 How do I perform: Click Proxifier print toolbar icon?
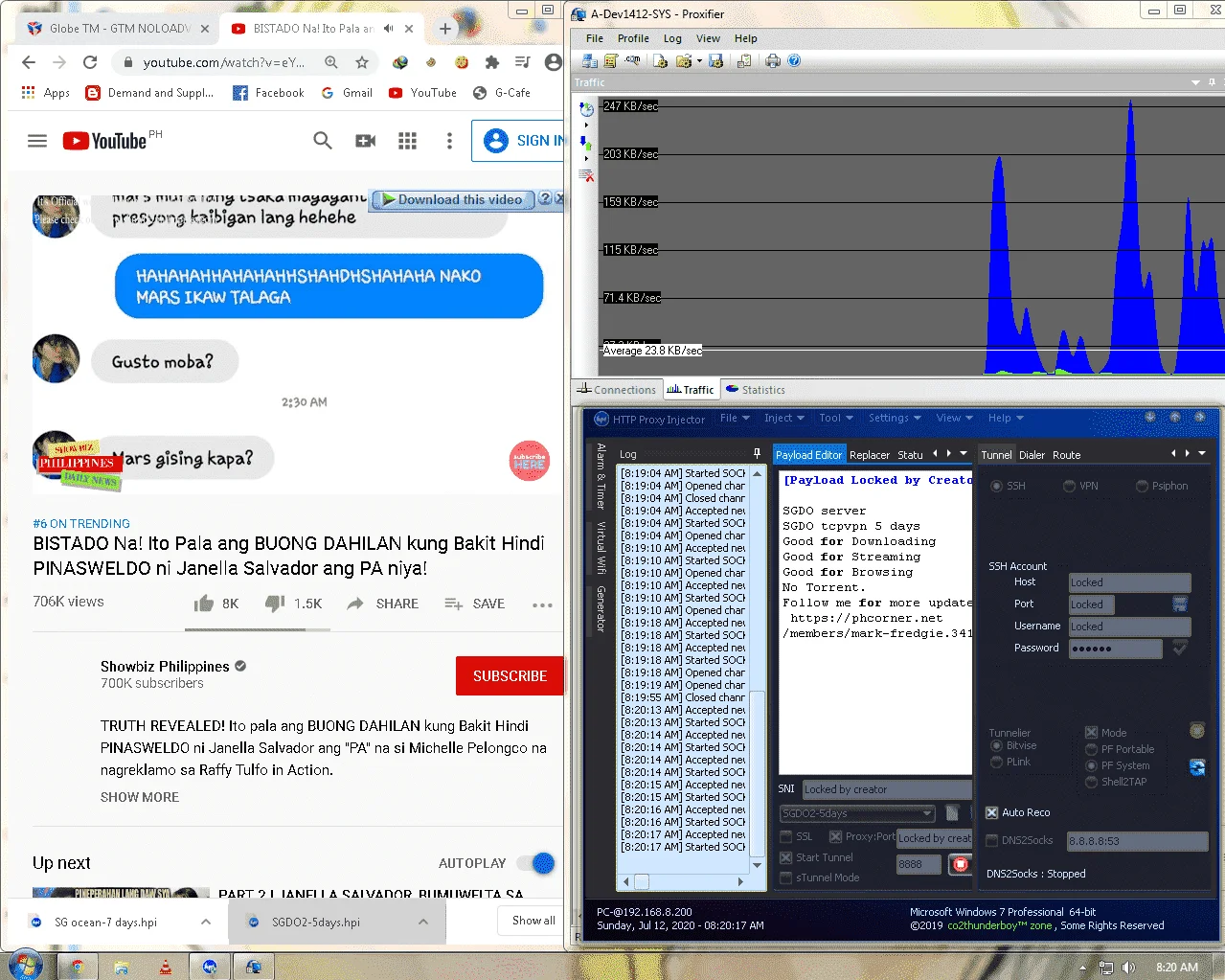773,60
